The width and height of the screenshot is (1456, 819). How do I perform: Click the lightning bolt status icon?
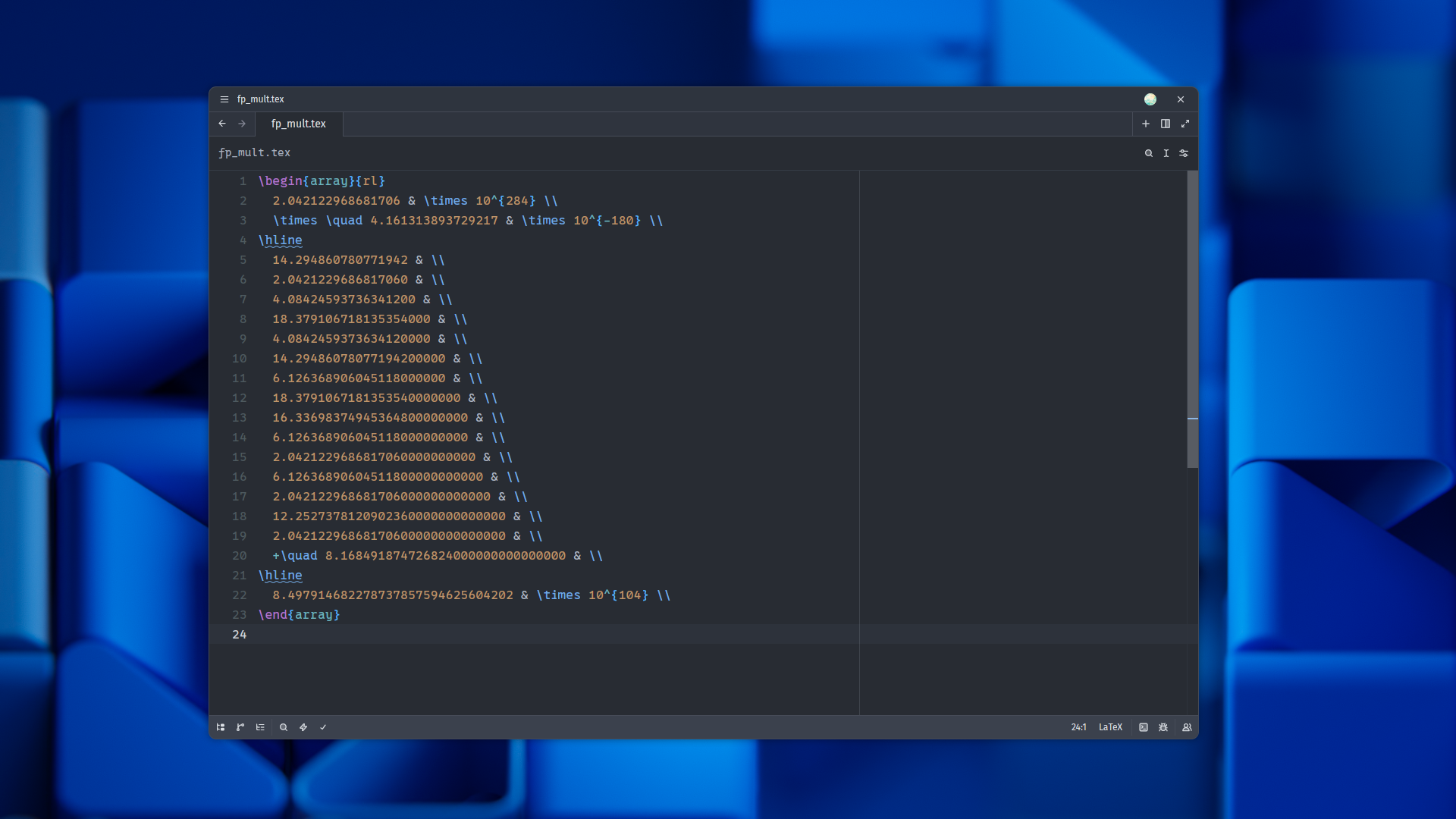(303, 727)
